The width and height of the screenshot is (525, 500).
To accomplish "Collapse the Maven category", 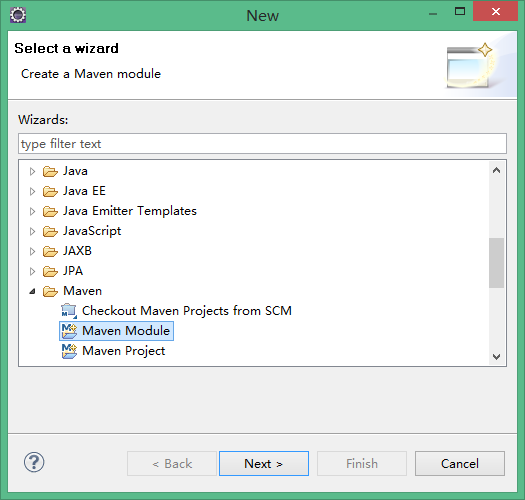I will tap(32, 291).
